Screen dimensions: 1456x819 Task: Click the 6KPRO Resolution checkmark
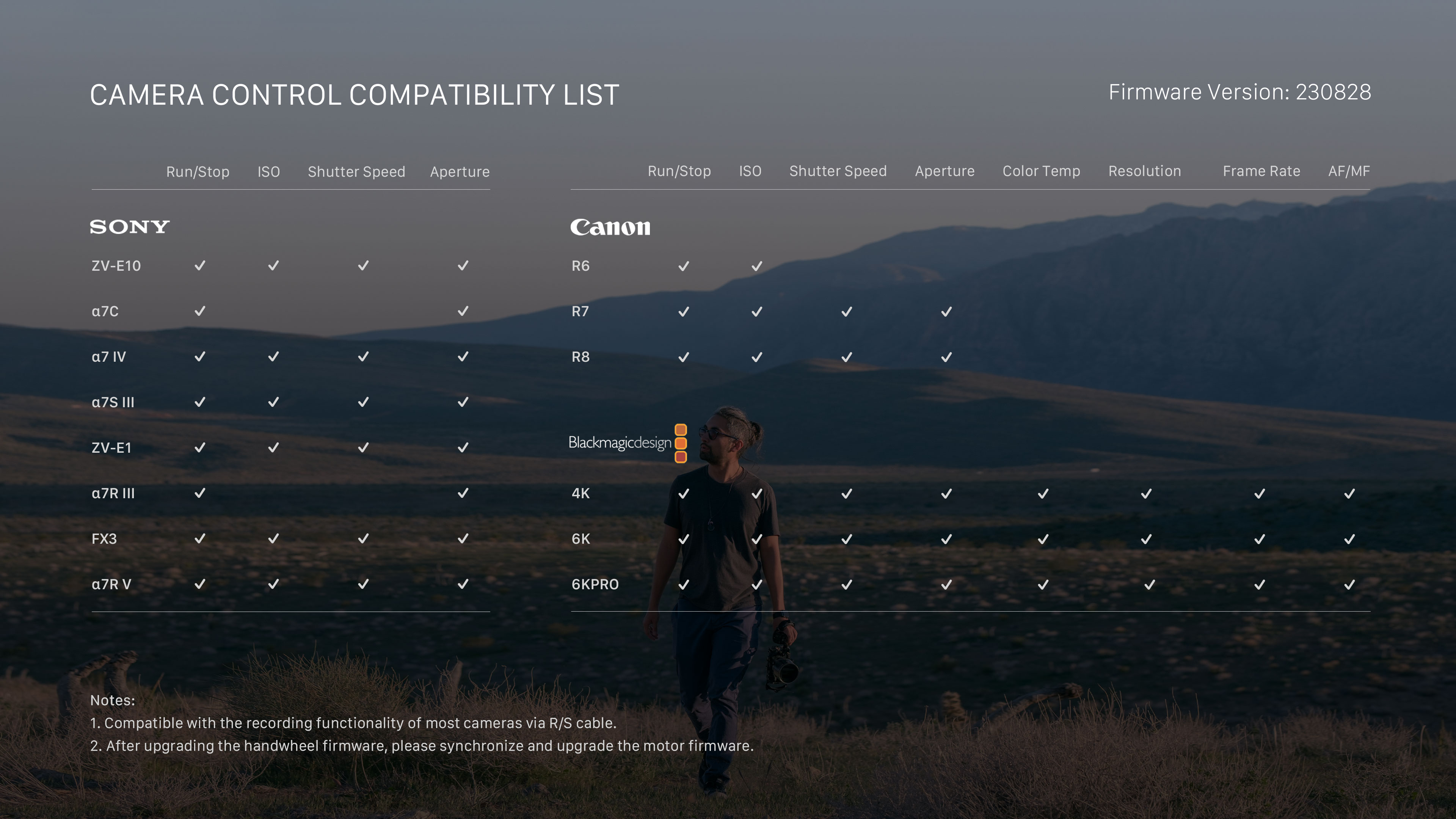(x=1149, y=584)
